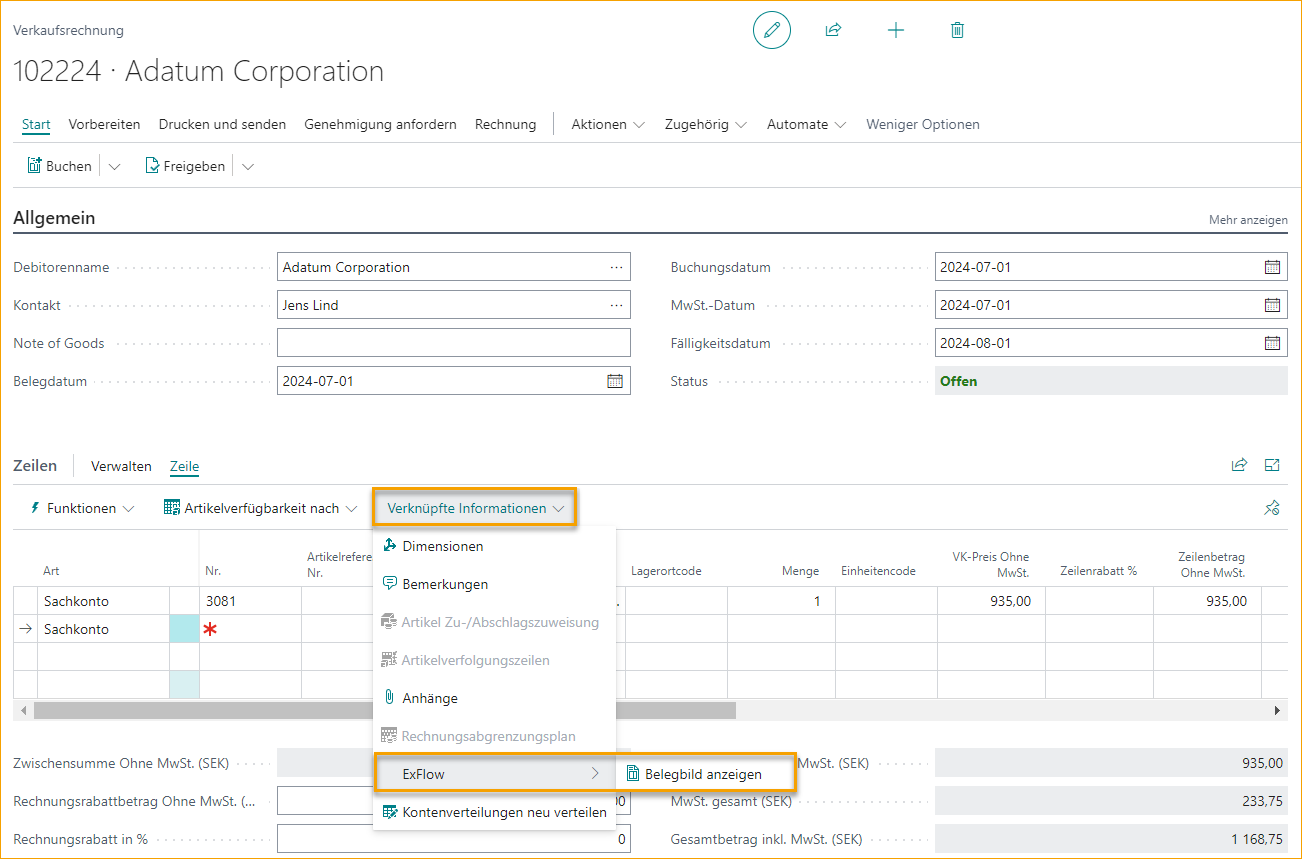Click Weniger Optionen
This screenshot has width=1302, height=859.
923,124
